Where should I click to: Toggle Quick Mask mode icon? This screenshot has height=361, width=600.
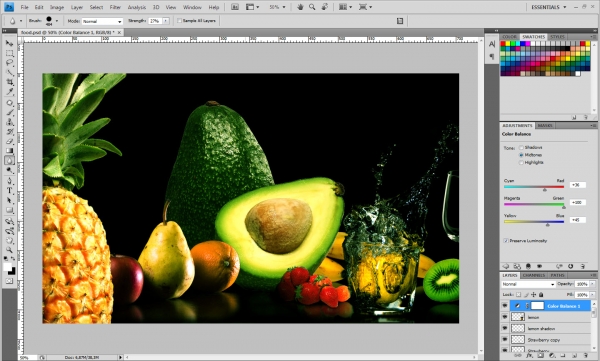pos(9,281)
